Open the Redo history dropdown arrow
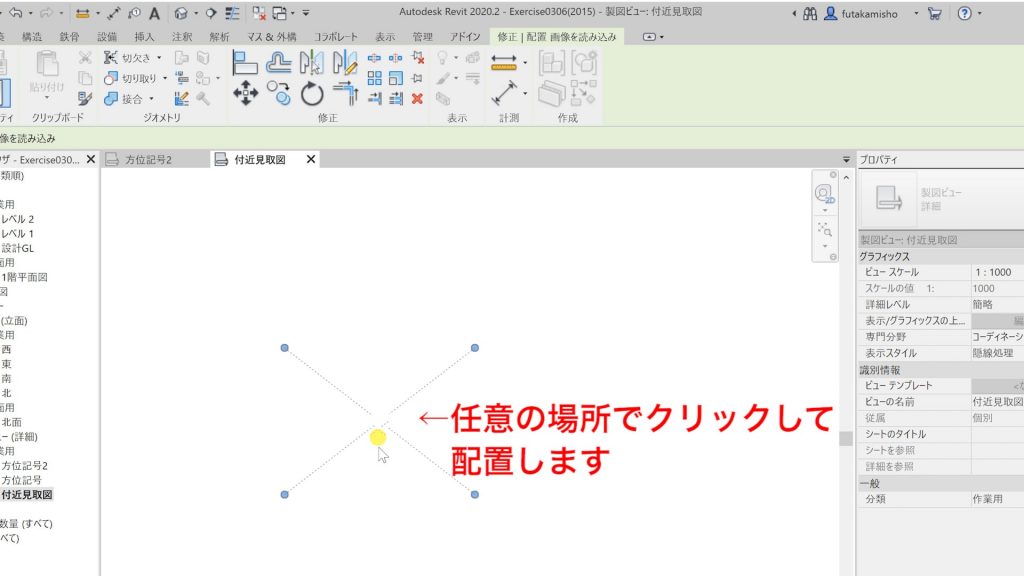Image resolution: width=1024 pixels, height=576 pixels. click(x=62, y=13)
